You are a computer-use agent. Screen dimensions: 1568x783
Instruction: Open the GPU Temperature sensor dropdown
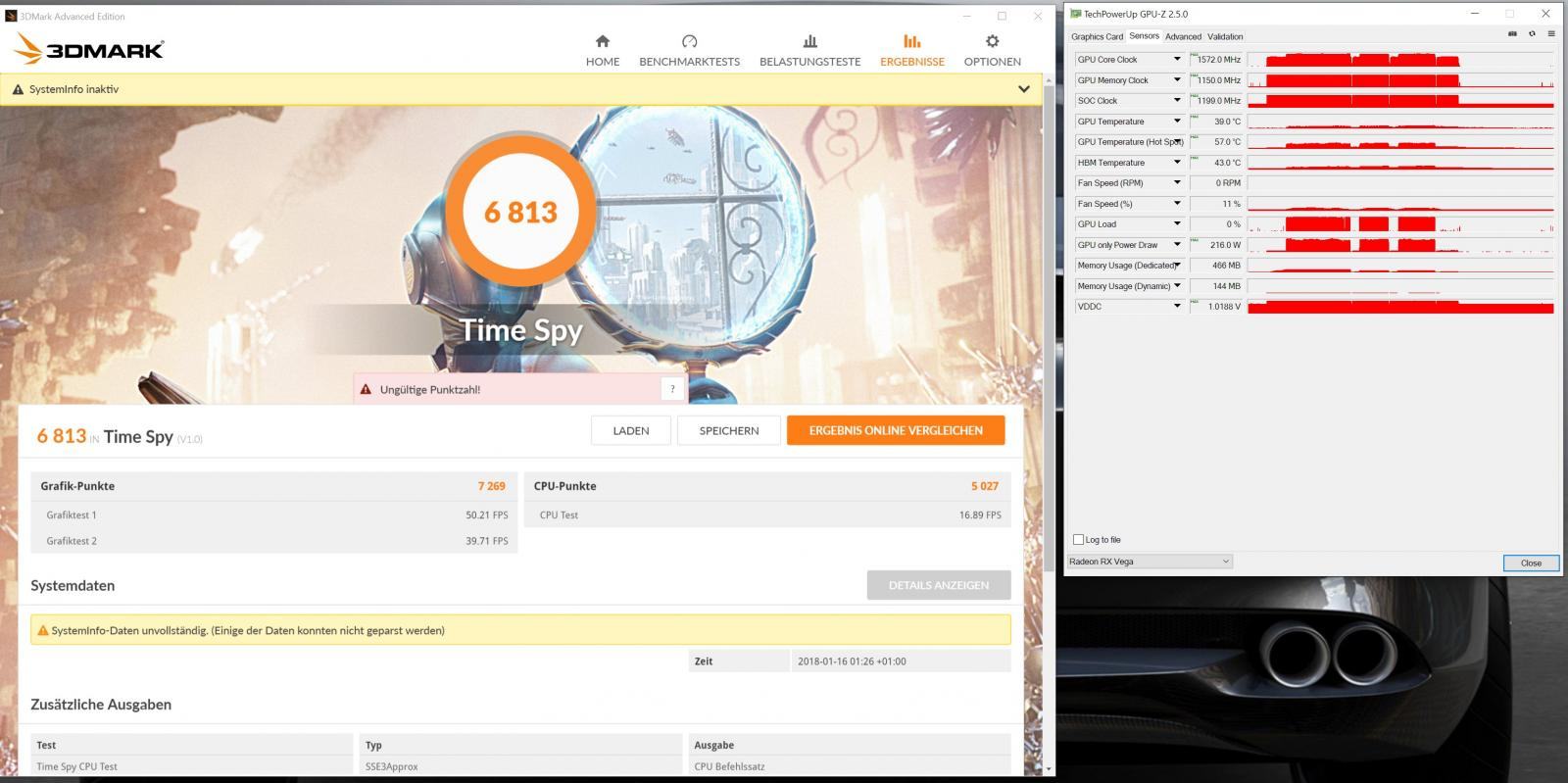point(1177,122)
